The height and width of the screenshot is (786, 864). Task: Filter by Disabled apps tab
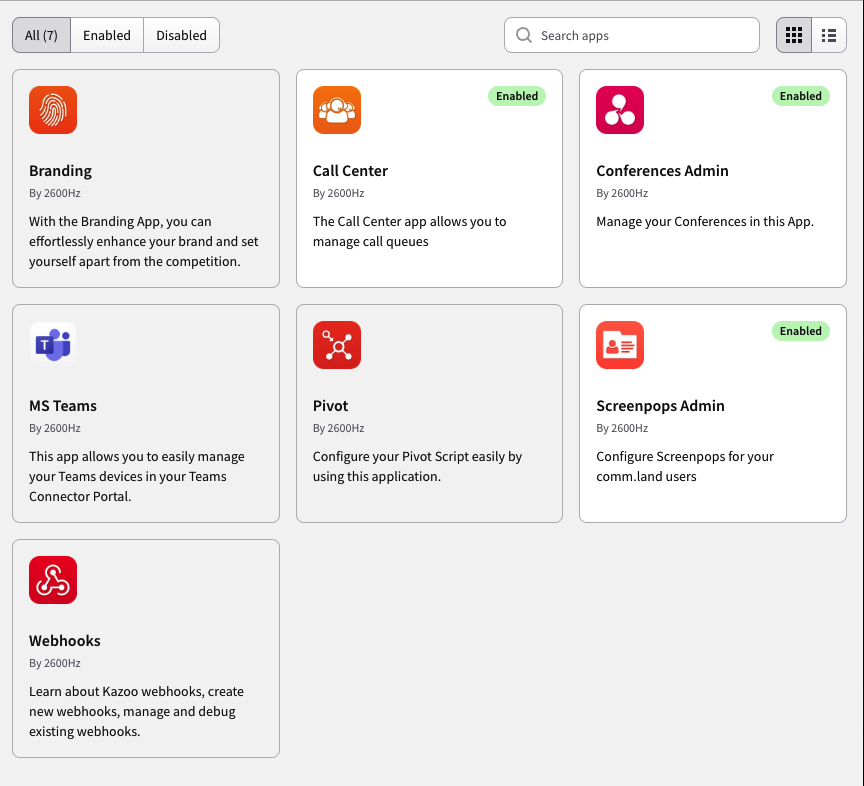pos(181,35)
